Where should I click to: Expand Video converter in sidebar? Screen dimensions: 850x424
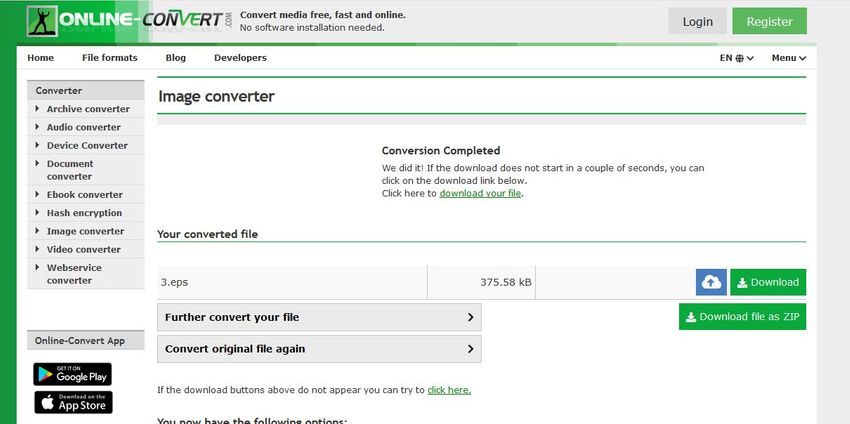(83, 249)
